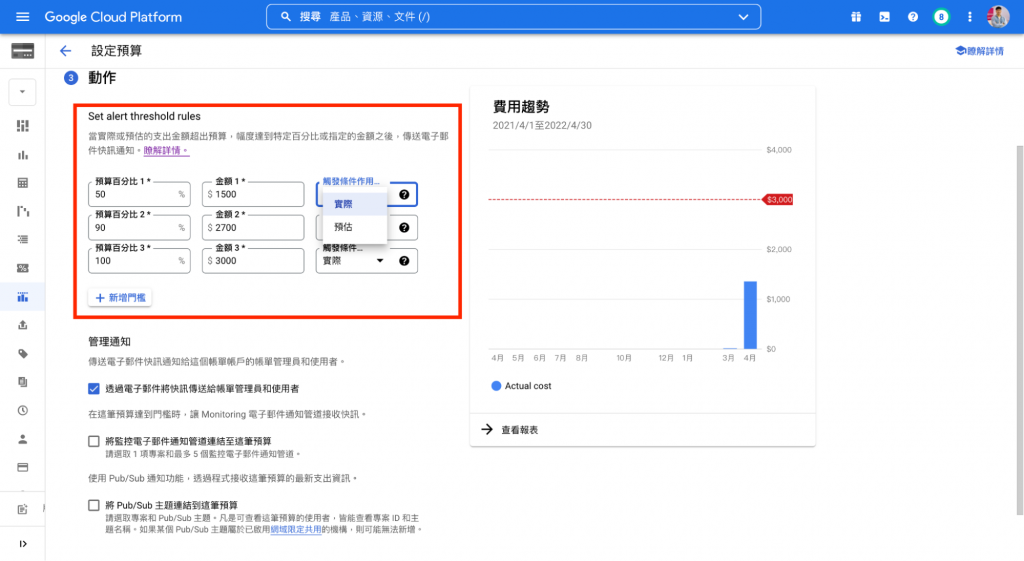Select 實際 option in open dropdown list
This screenshot has width=1024, height=561.
coord(355,204)
